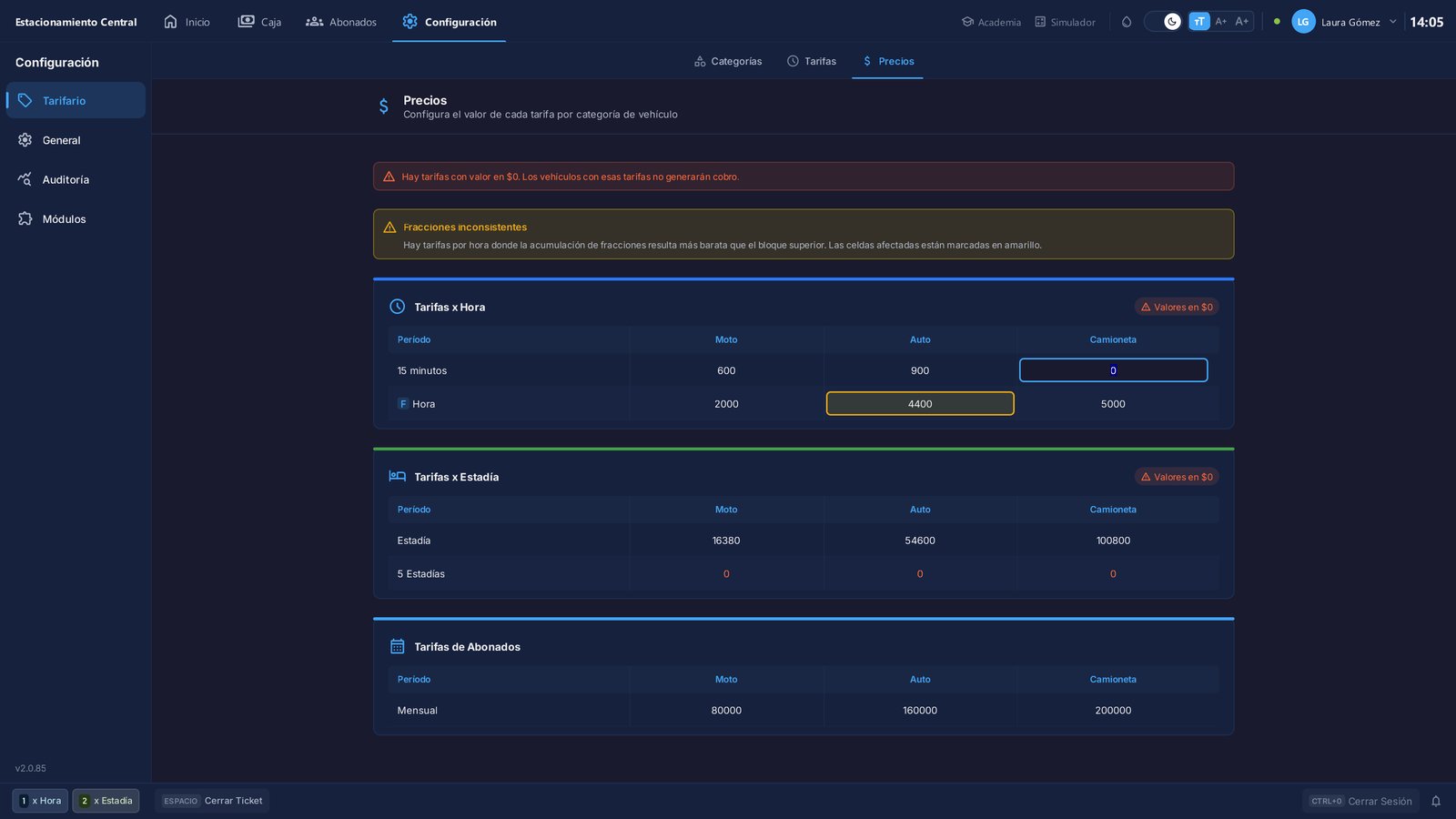Open Auditoría in sidebar
1456x819 pixels.
pyautogui.click(x=76, y=179)
